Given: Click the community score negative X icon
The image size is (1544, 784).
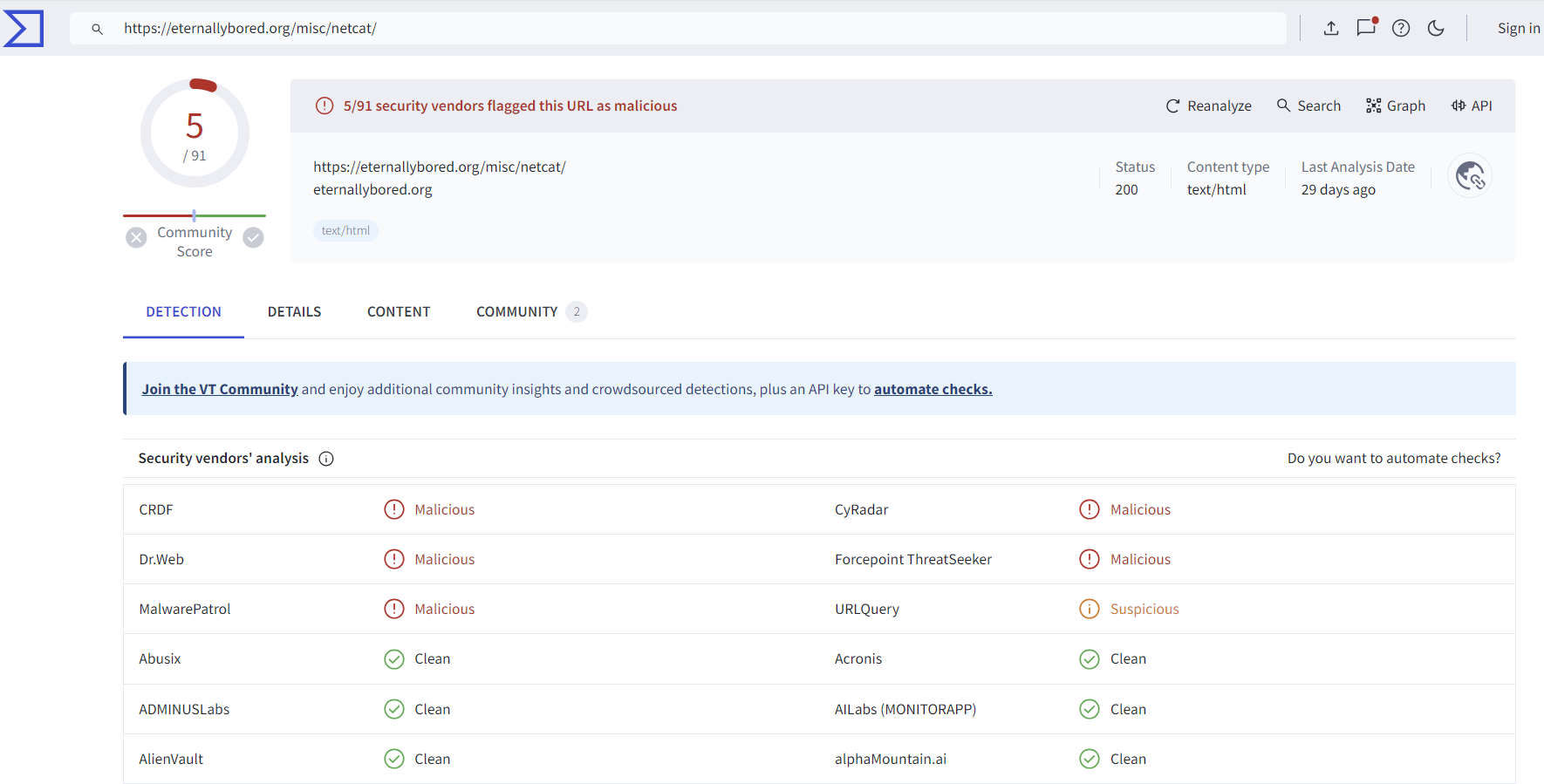Looking at the screenshot, I should click(x=136, y=237).
